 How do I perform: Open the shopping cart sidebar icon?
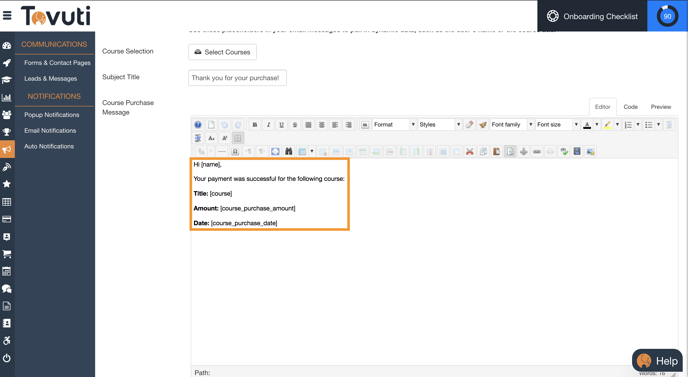[x=7, y=254]
